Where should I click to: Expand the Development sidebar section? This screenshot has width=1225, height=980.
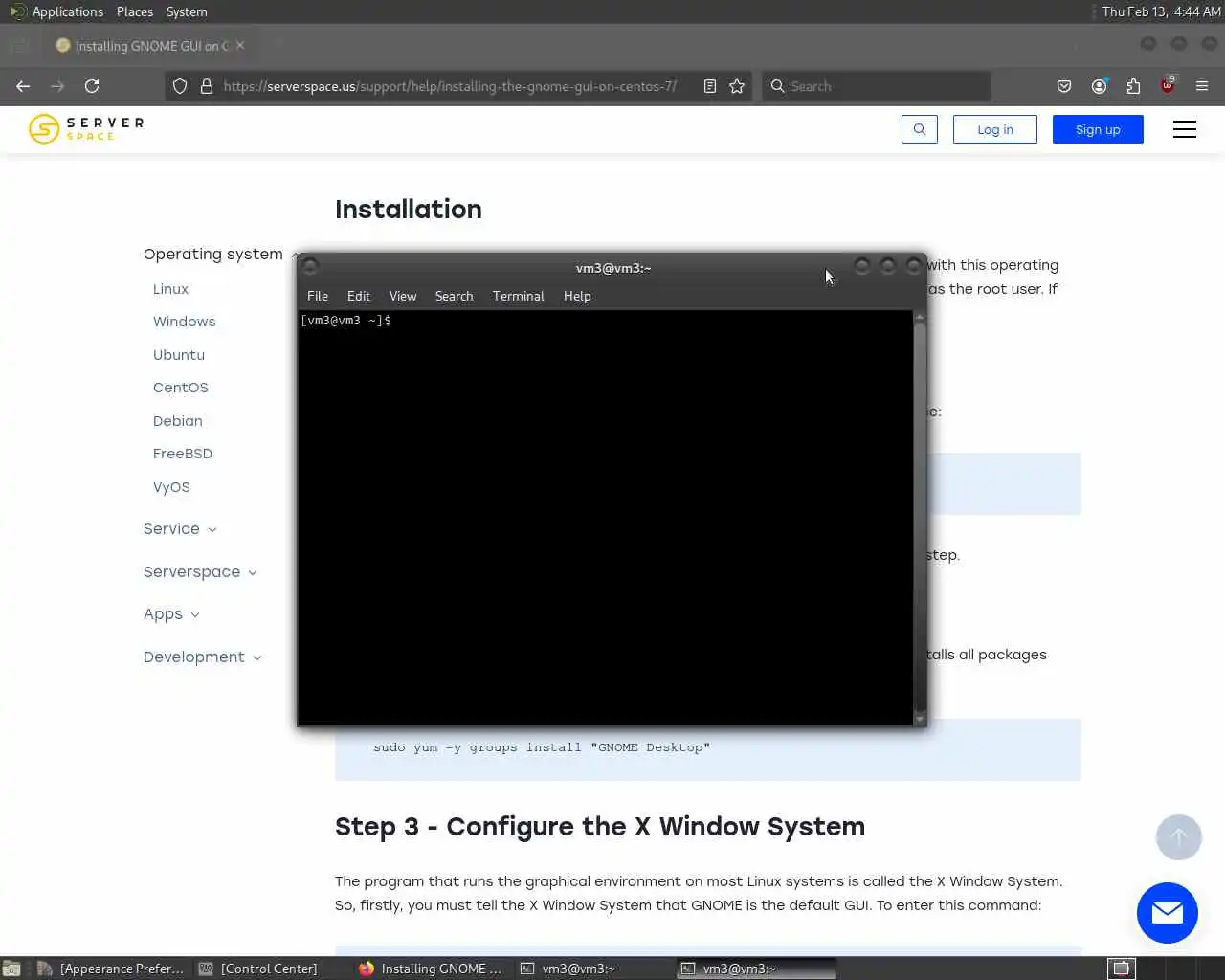202,657
